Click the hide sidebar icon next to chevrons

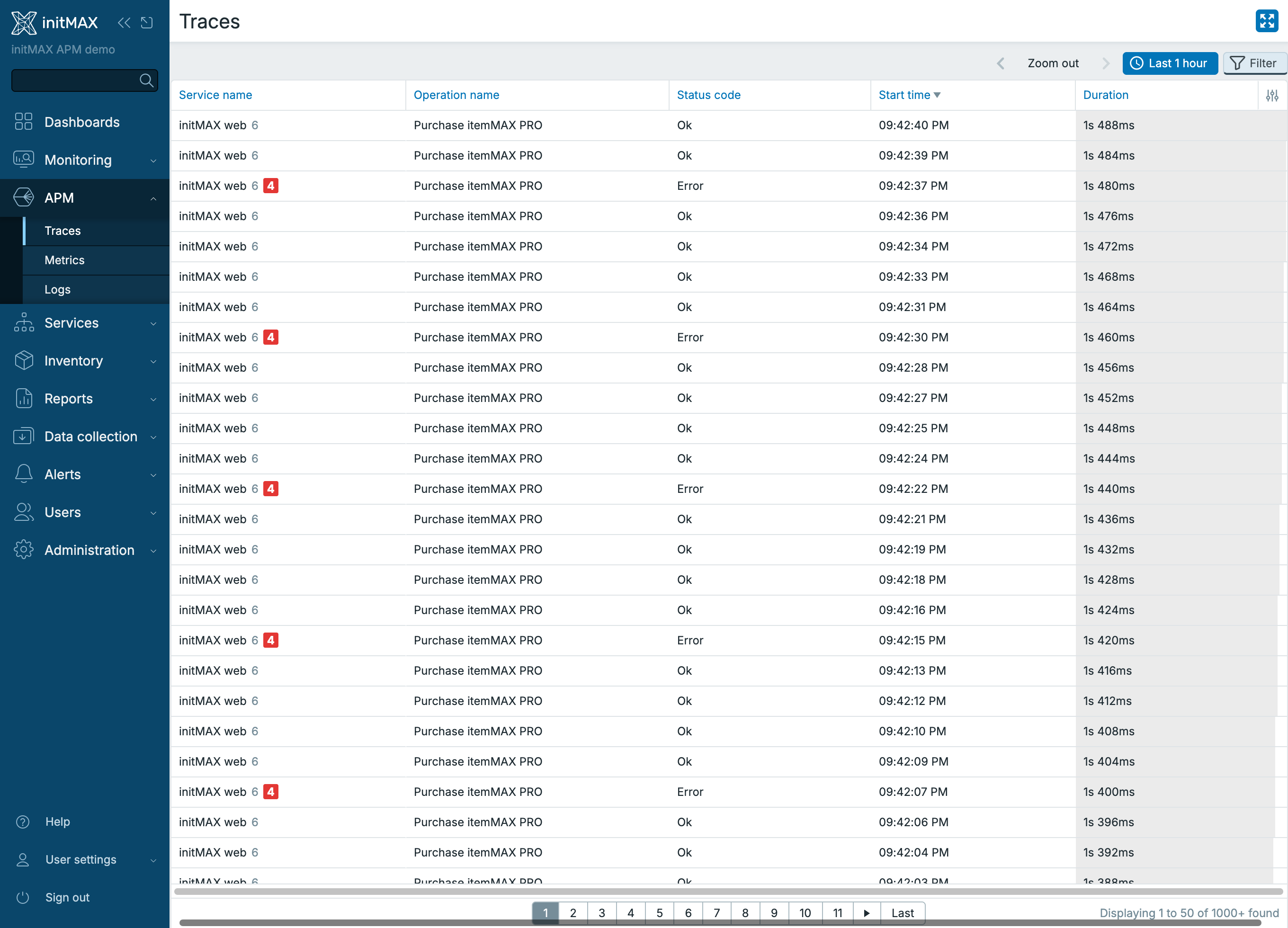[x=147, y=23]
